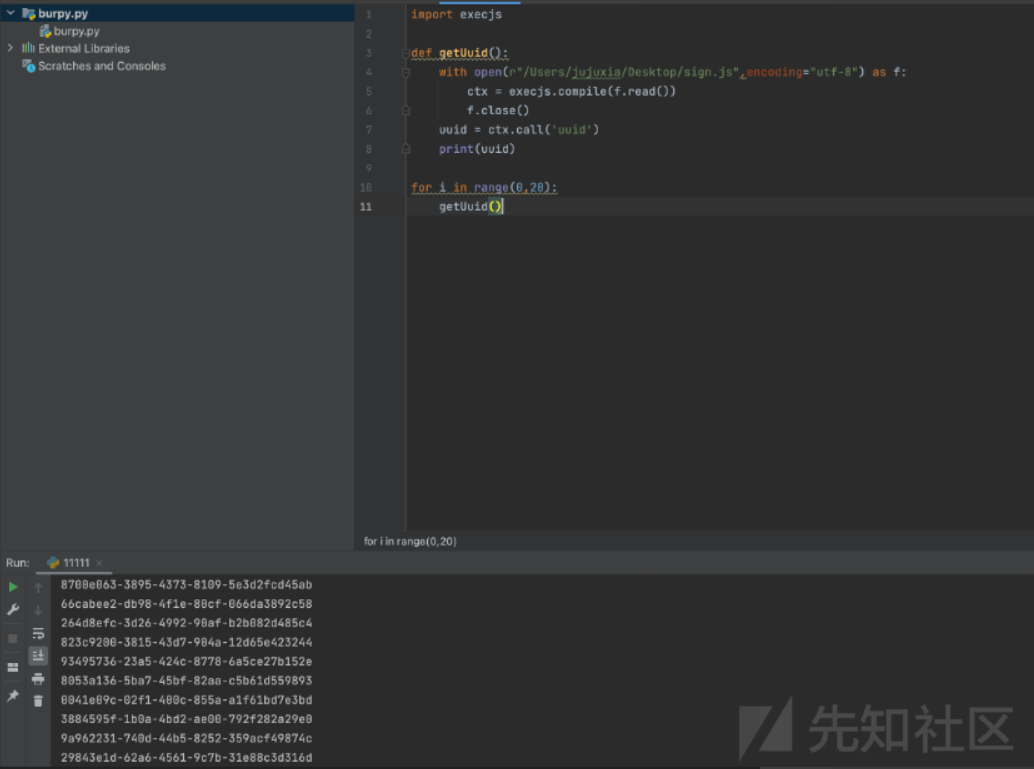Close the 11111 run tab

pyautogui.click(x=99, y=563)
